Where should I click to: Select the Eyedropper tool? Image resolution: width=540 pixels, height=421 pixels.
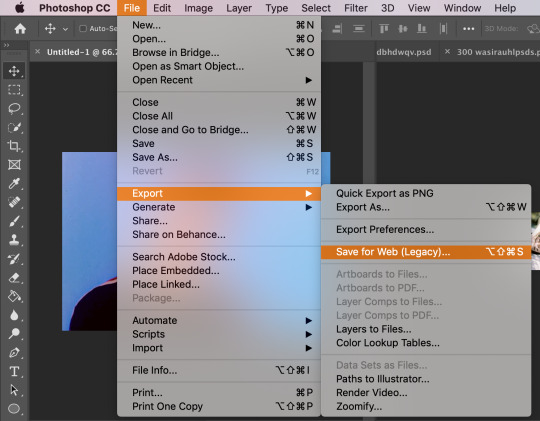coord(14,183)
